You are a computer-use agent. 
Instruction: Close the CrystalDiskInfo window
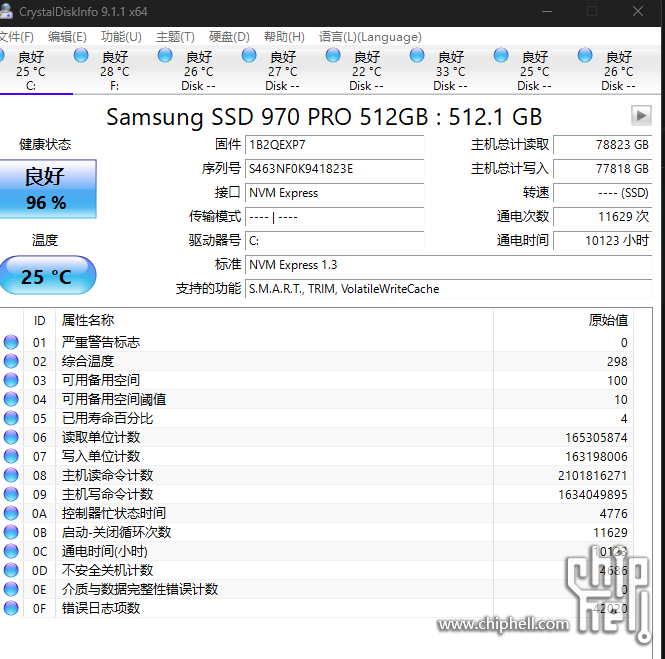point(638,11)
